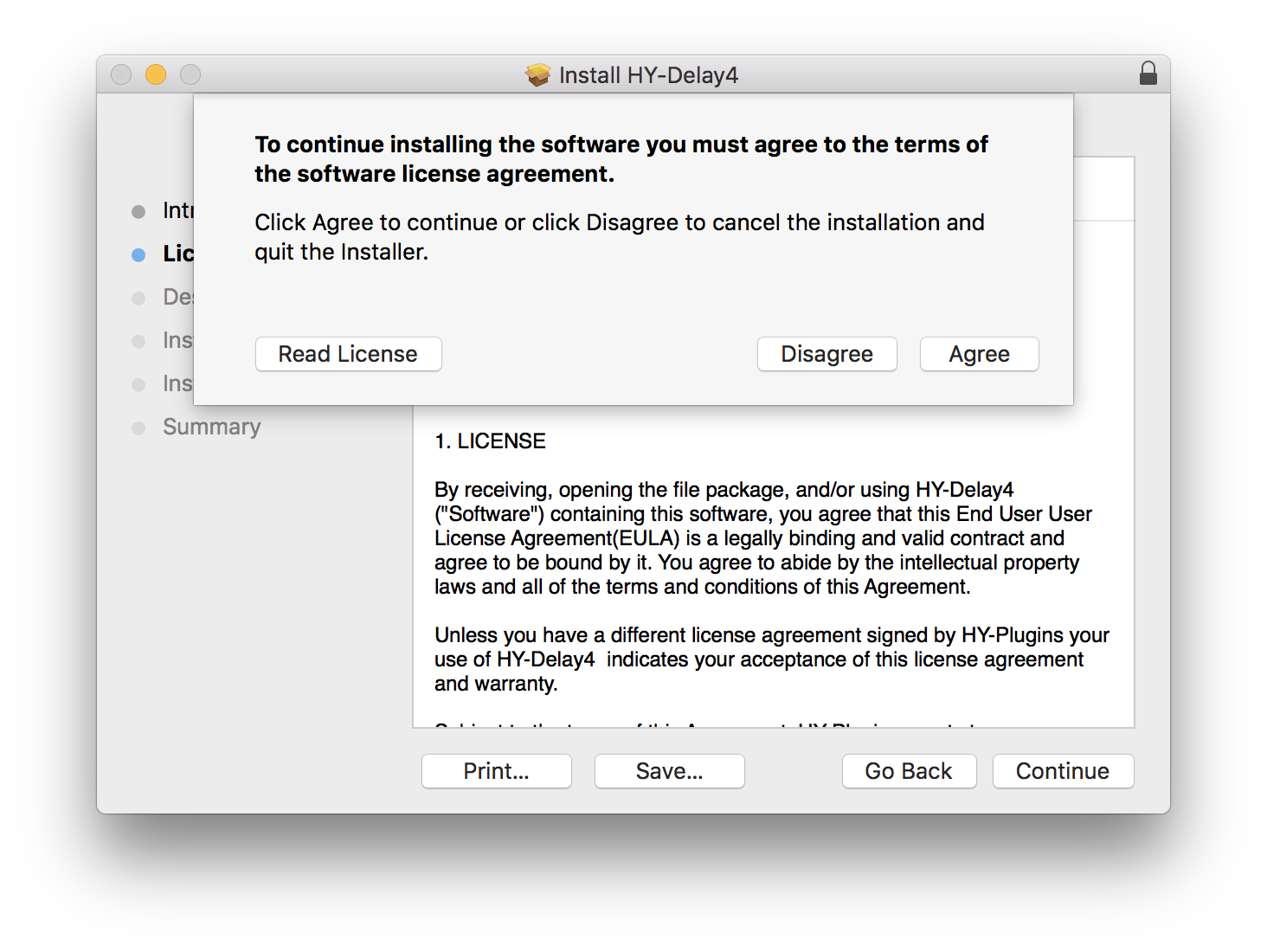Click the 'Unless you have a different' paragraph
This screenshot has width=1267, height=952.
(x=771, y=659)
